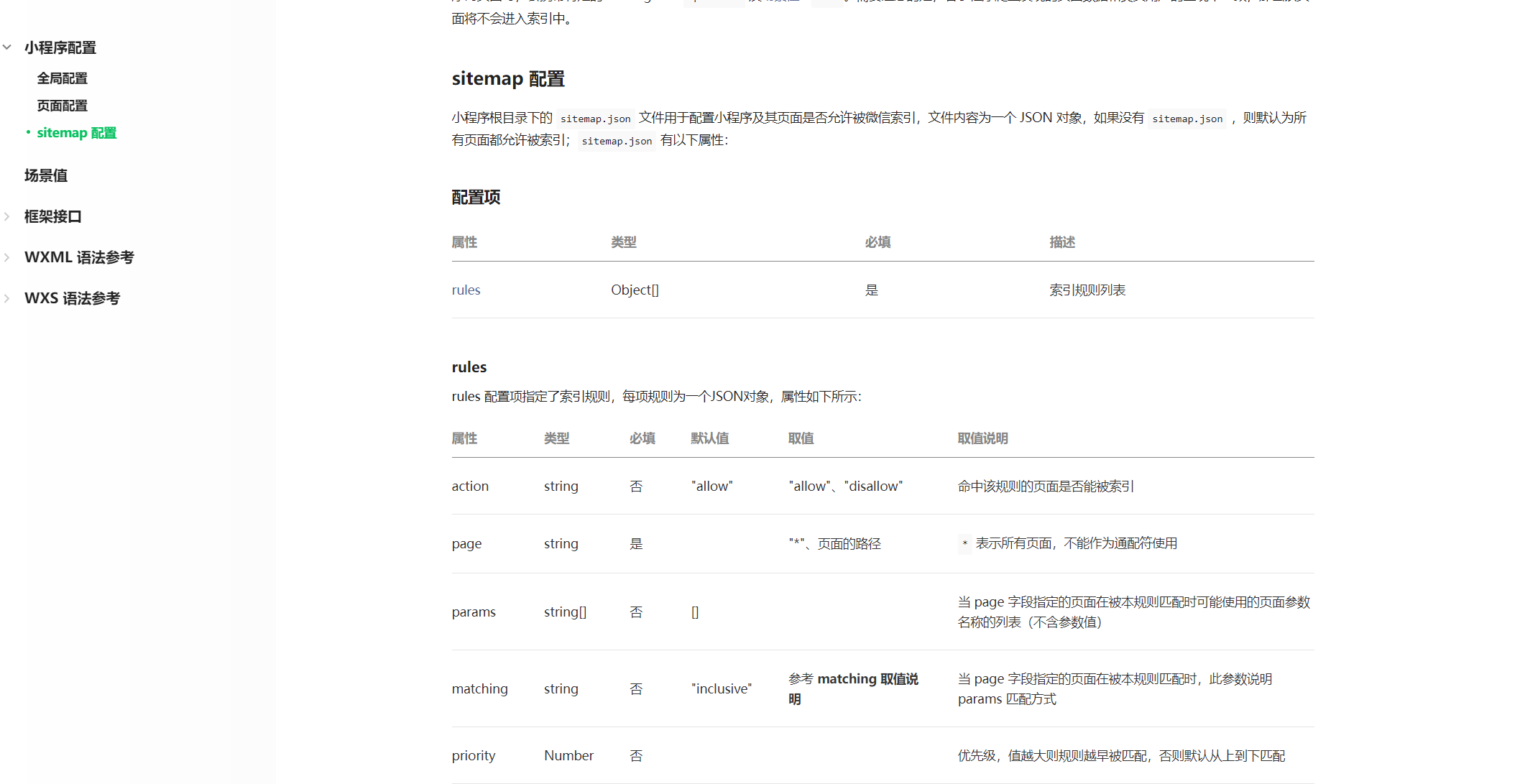This screenshot has height=784, width=1525.
Task: Click the sitemap 配置 page heading
Action: 507,78
